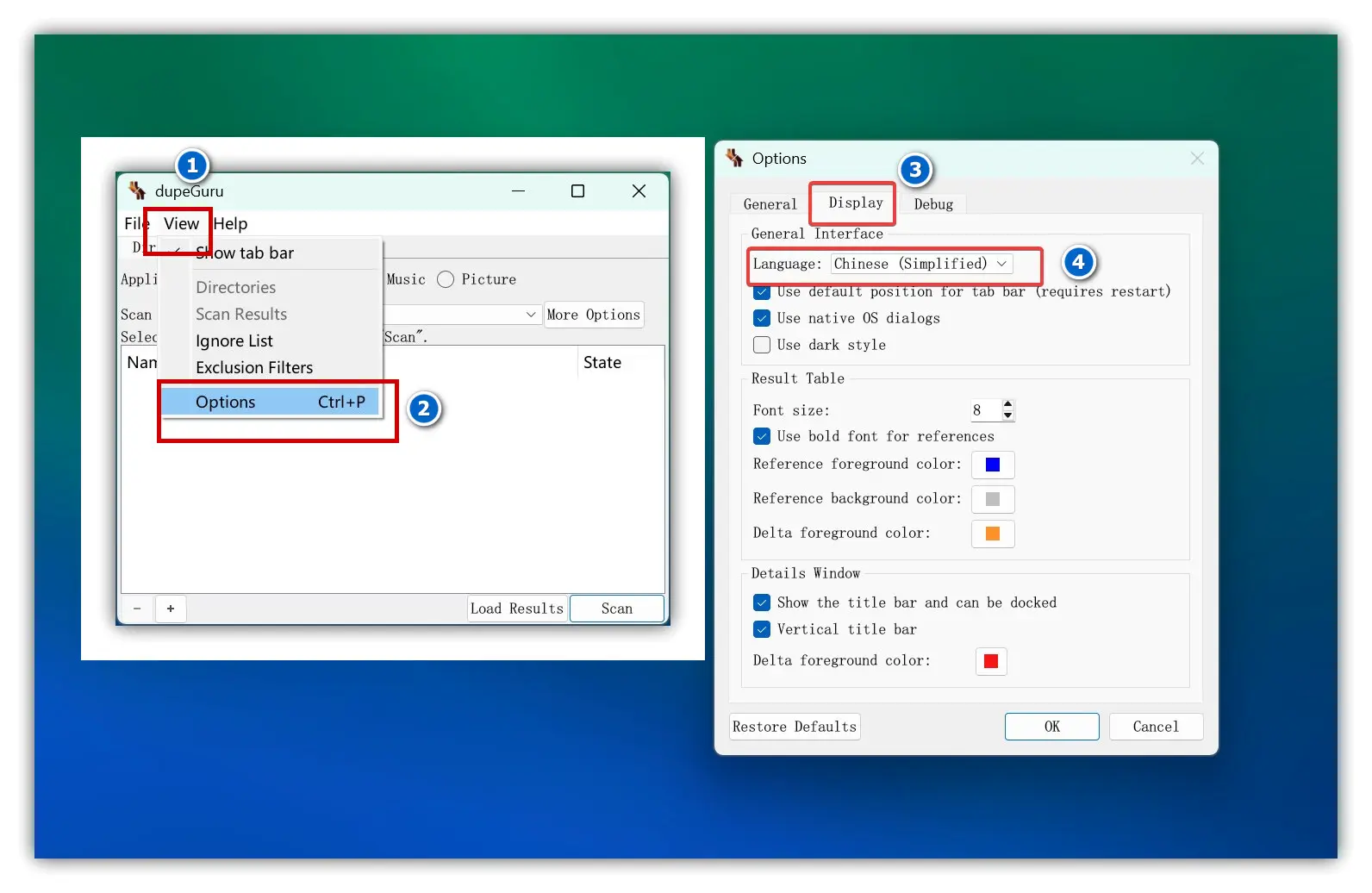Screen dimensions: 1372x893
Task: Toggle Use native OS dialogs checkbox
Action: coord(762,318)
